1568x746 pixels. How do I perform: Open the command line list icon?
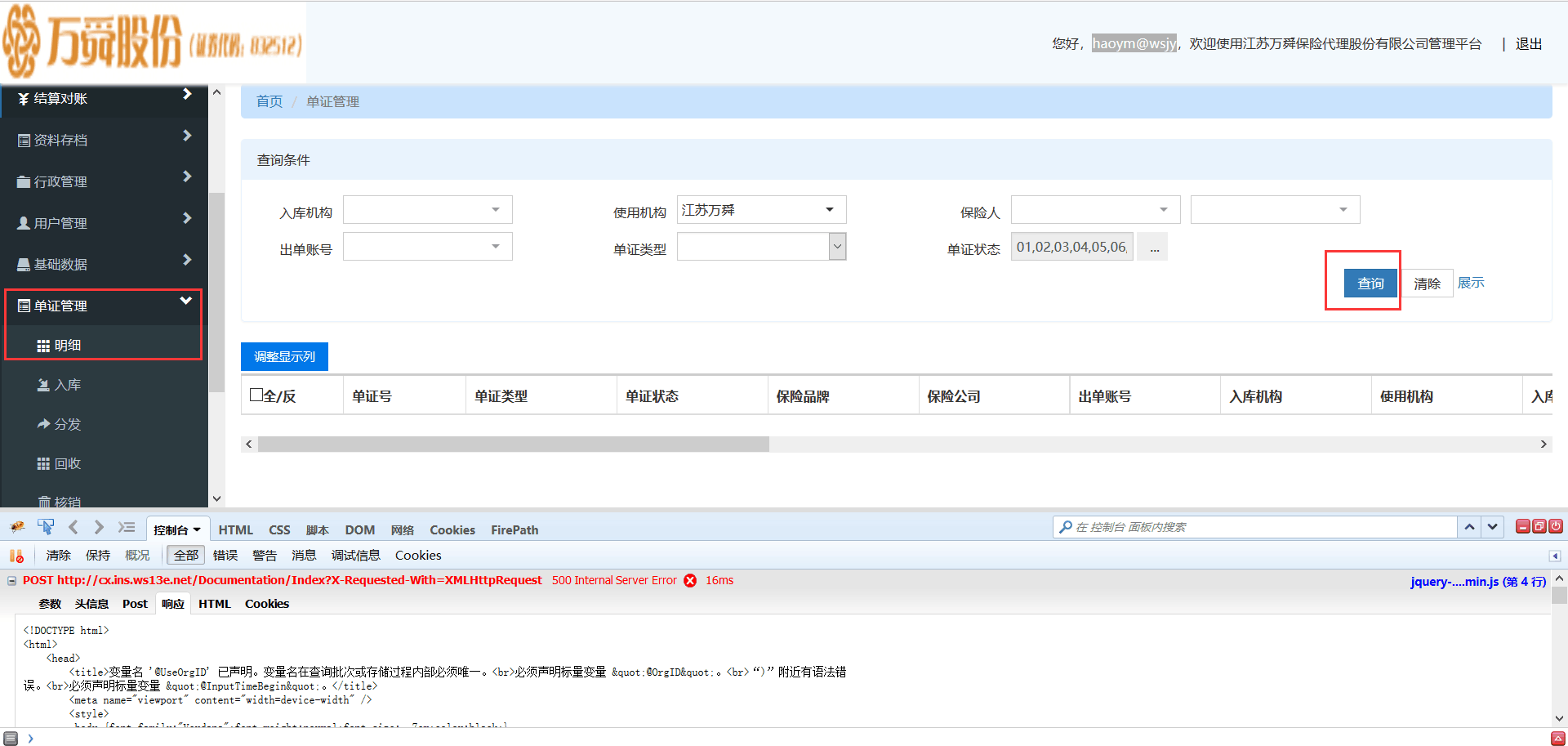click(127, 528)
